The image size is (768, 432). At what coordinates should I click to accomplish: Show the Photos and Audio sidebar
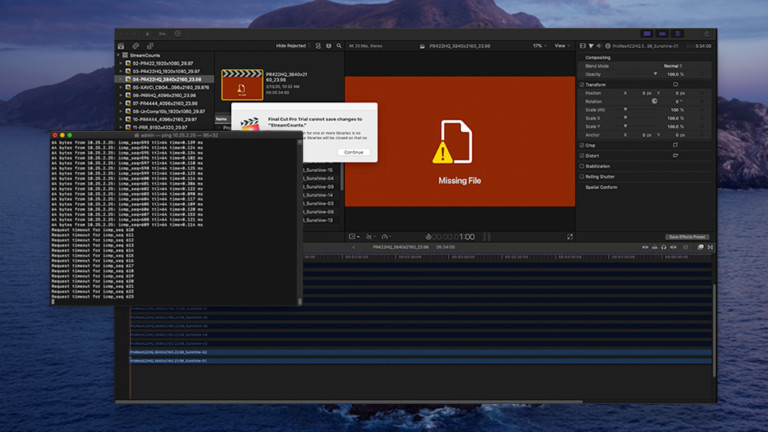click(x=136, y=46)
